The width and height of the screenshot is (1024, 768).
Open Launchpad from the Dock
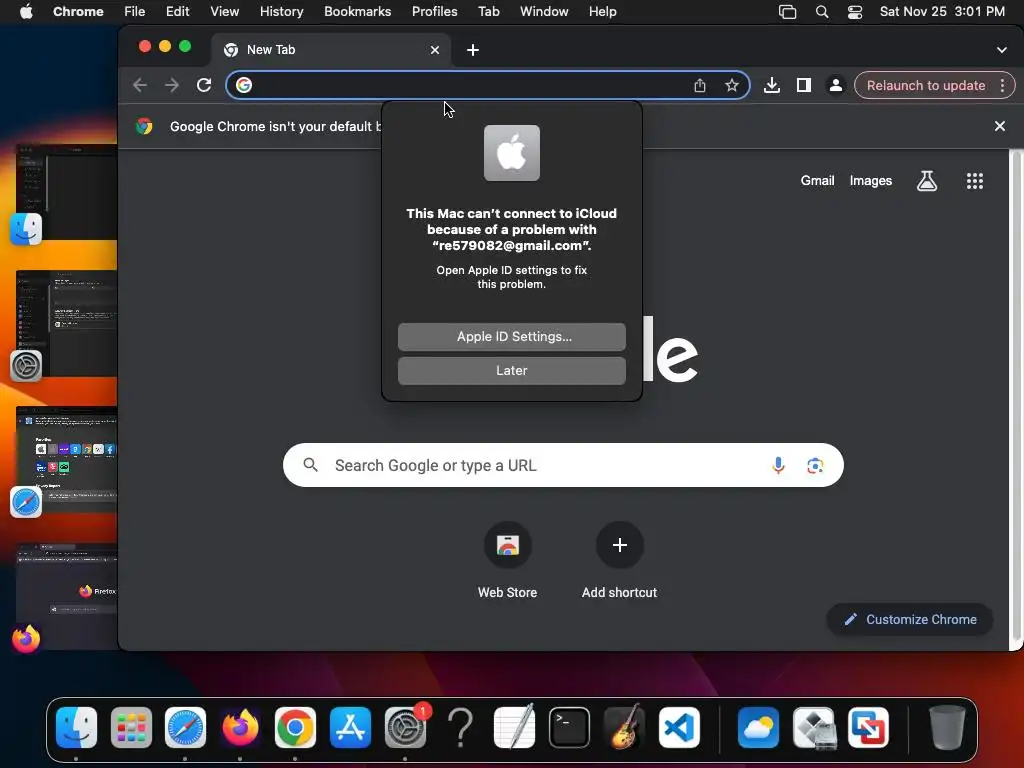(x=131, y=728)
